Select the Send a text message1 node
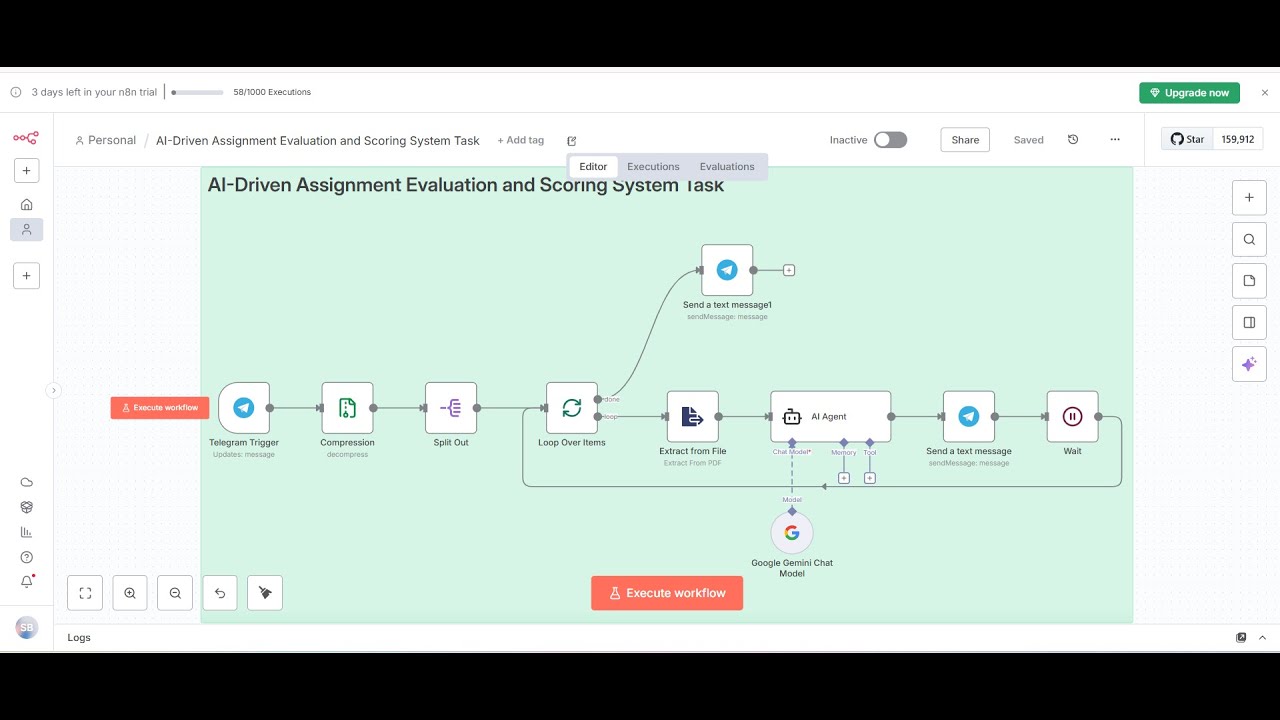This screenshot has height=720, width=1280. pos(727,270)
